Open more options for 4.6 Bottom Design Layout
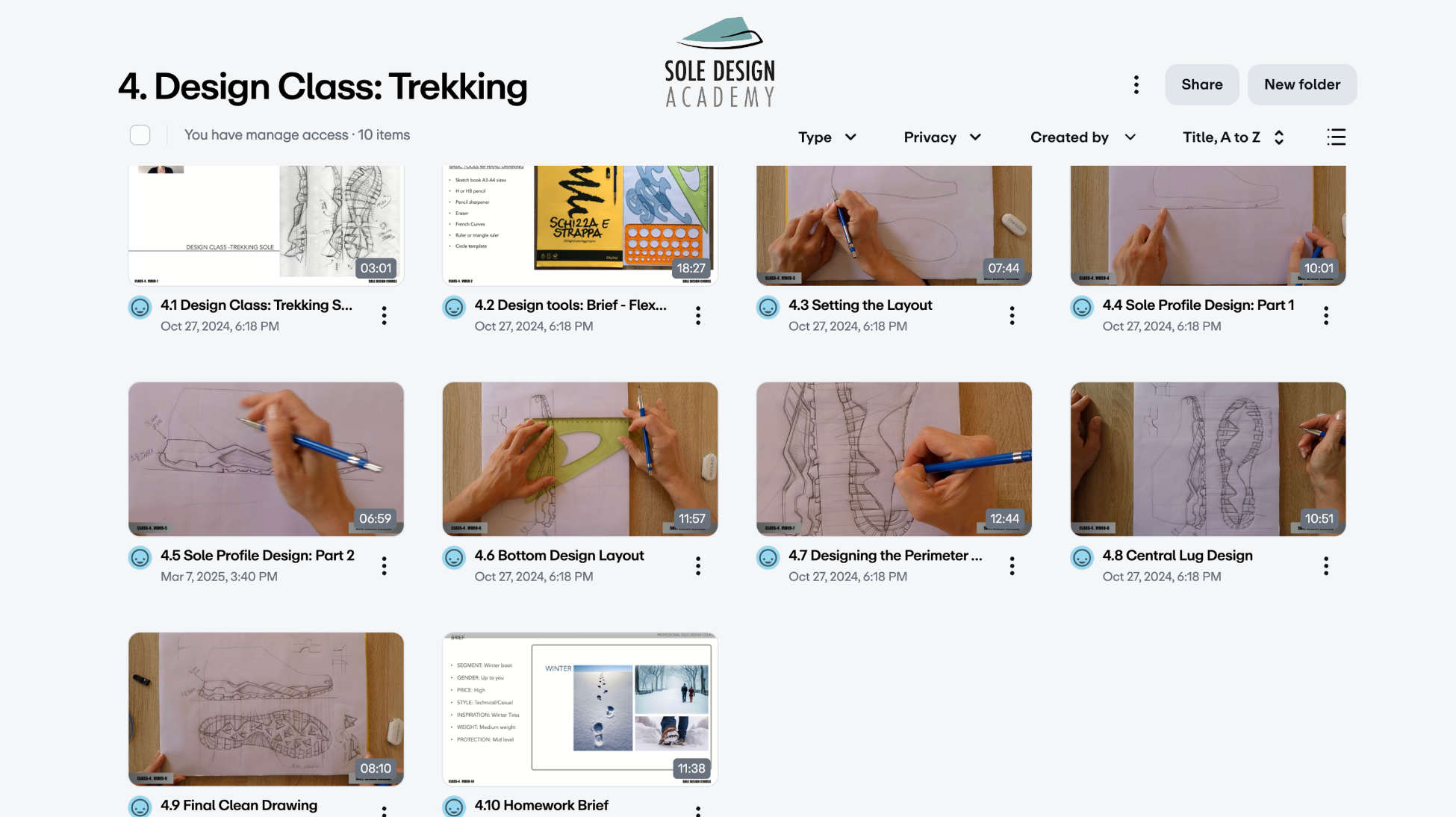Screen dimensions: 1456x817 [x=697, y=565]
